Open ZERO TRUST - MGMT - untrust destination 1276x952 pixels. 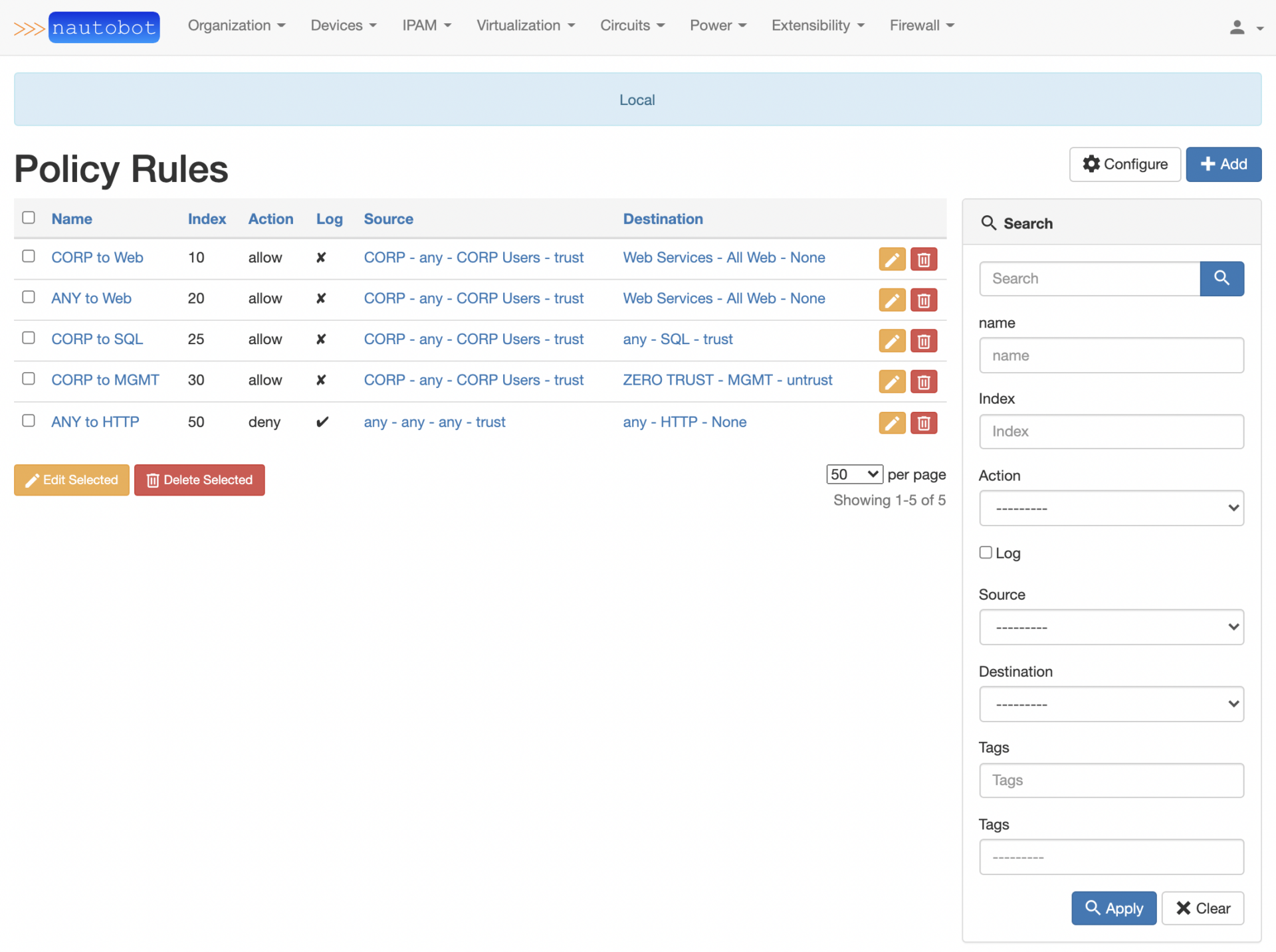pos(728,380)
